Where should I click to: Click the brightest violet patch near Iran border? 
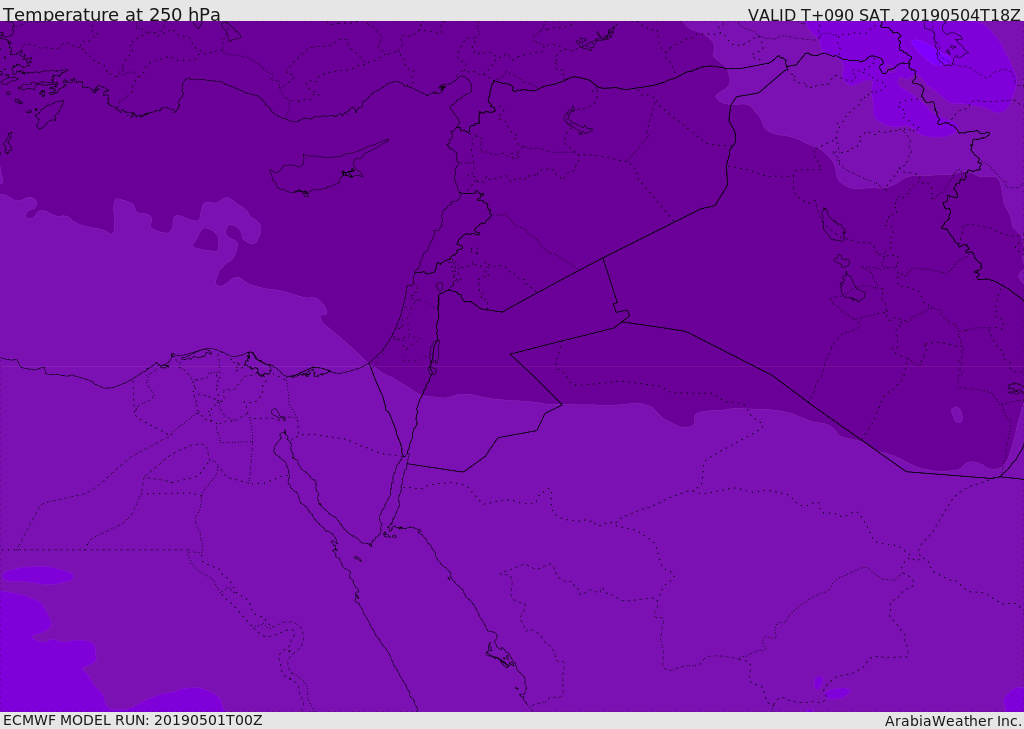926,51
